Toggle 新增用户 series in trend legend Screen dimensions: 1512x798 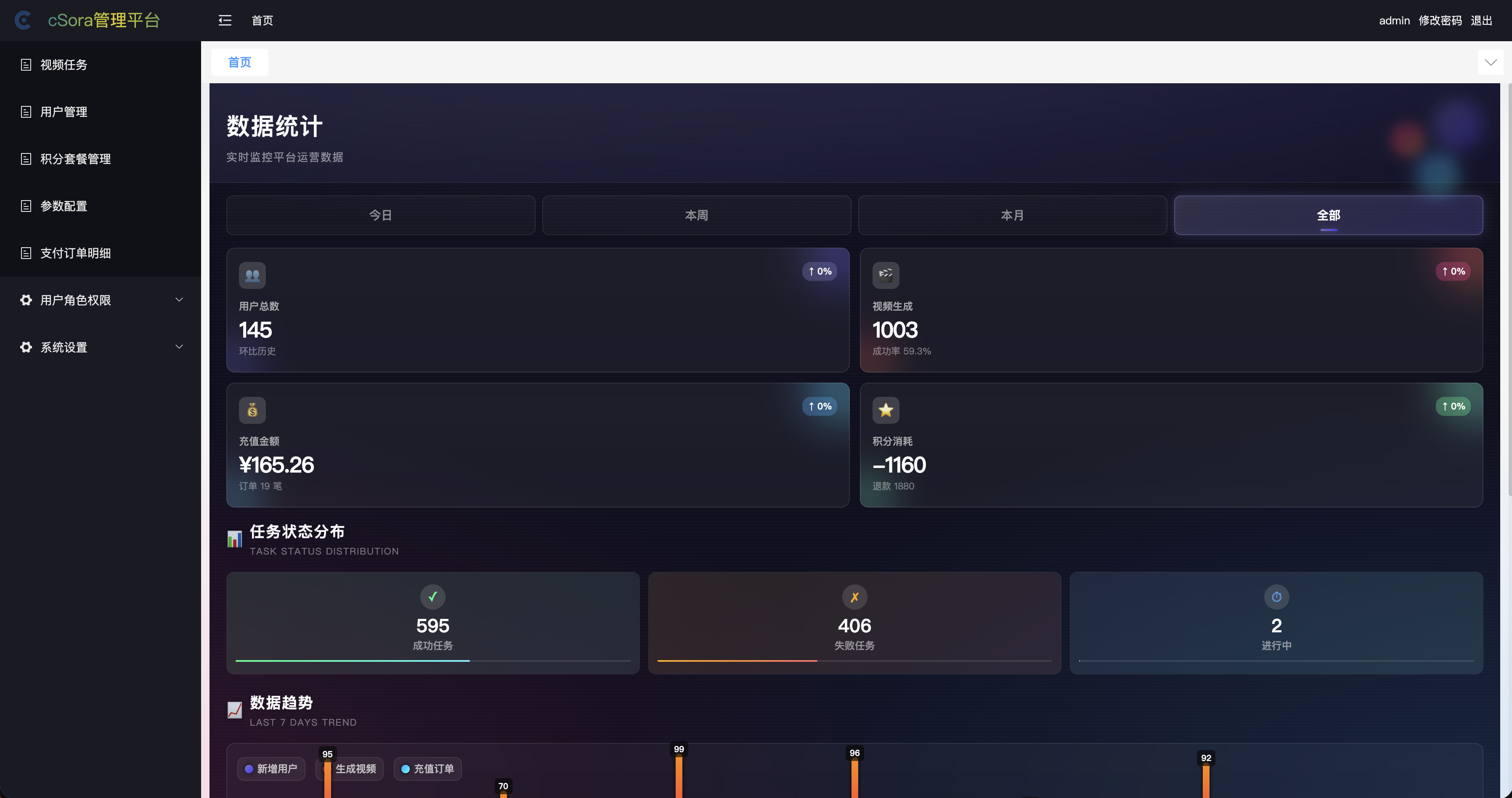[x=271, y=769]
